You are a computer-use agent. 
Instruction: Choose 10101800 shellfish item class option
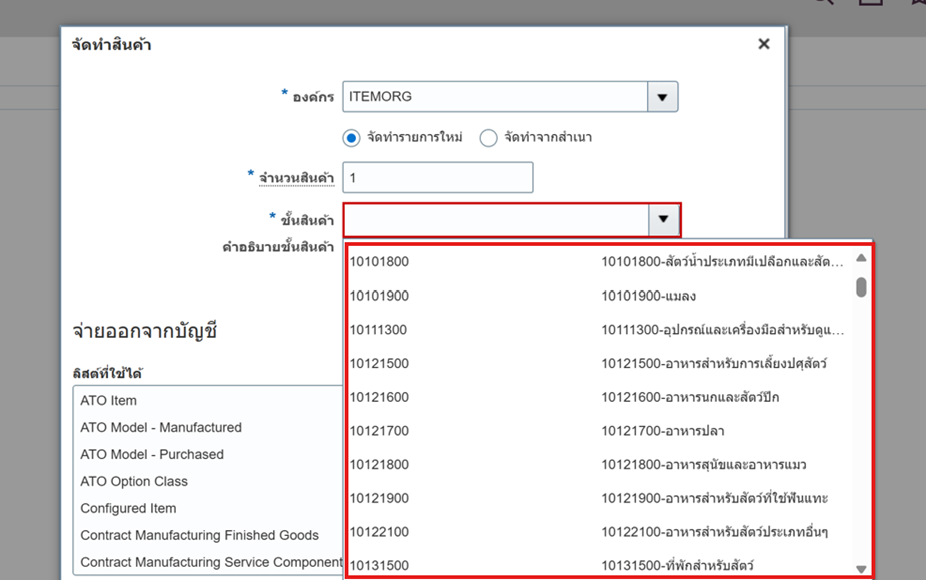(x=600, y=262)
